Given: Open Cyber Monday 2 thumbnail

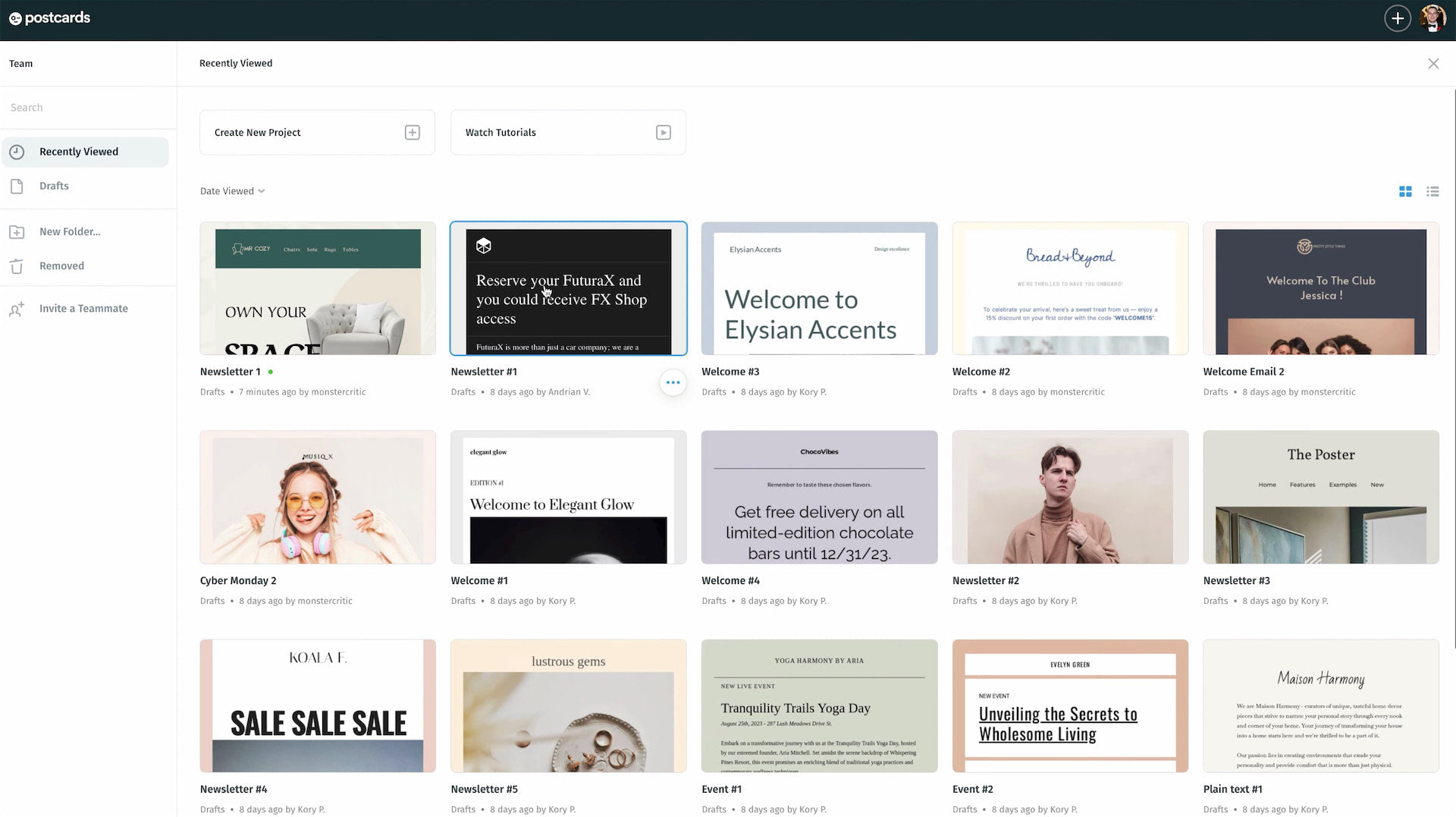Looking at the screenshot, I should click(x=318, y=497).
